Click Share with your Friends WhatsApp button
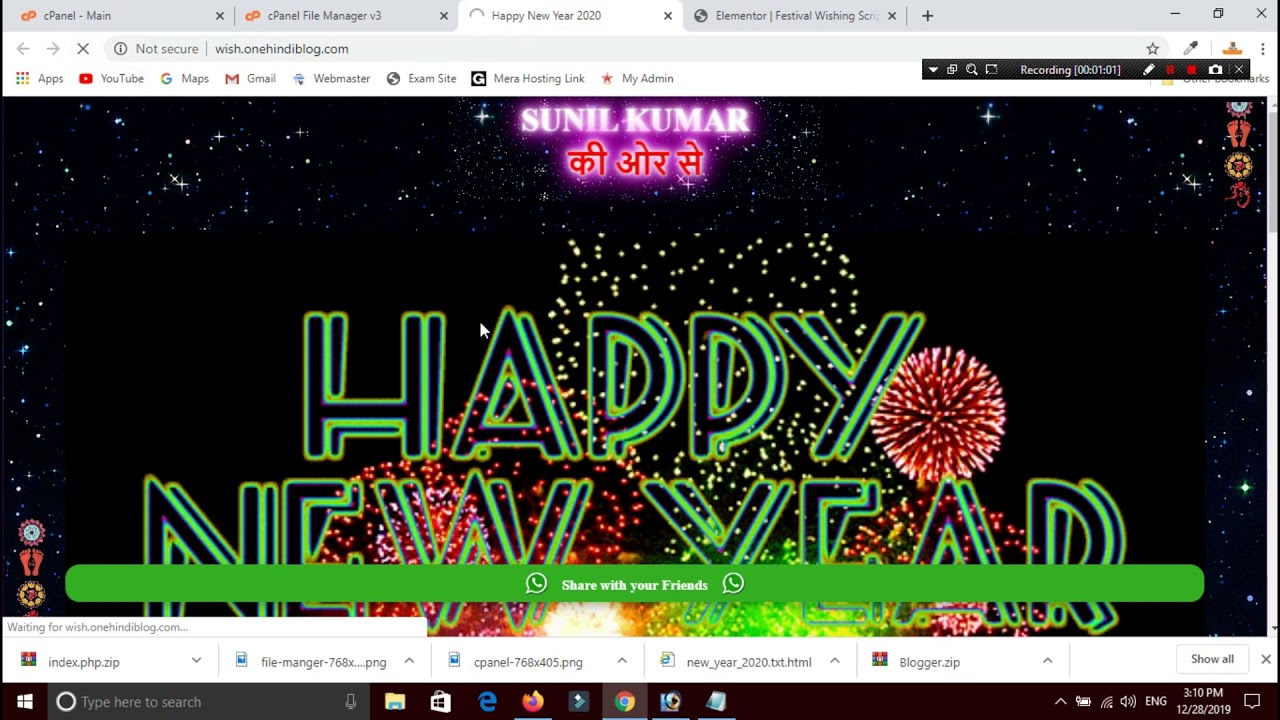The width and height of the screenshot is (1280, 720). point(635,584)
